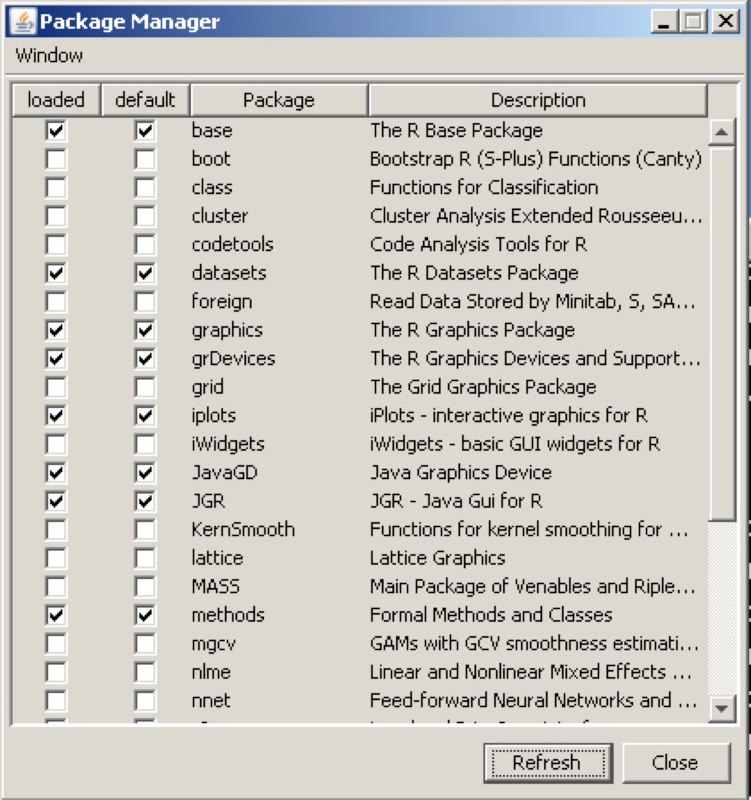The width and height of the screenshot is (751, 800).
Task: Click 'JGR - Java Gui for R' description
Action: [x=456, y=502]
